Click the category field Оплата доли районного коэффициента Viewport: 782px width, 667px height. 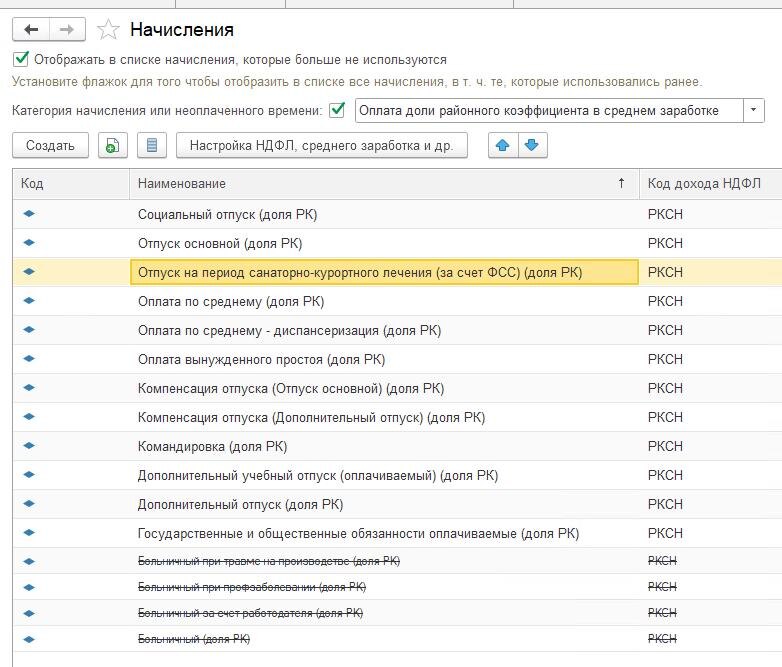pos(549,110)
